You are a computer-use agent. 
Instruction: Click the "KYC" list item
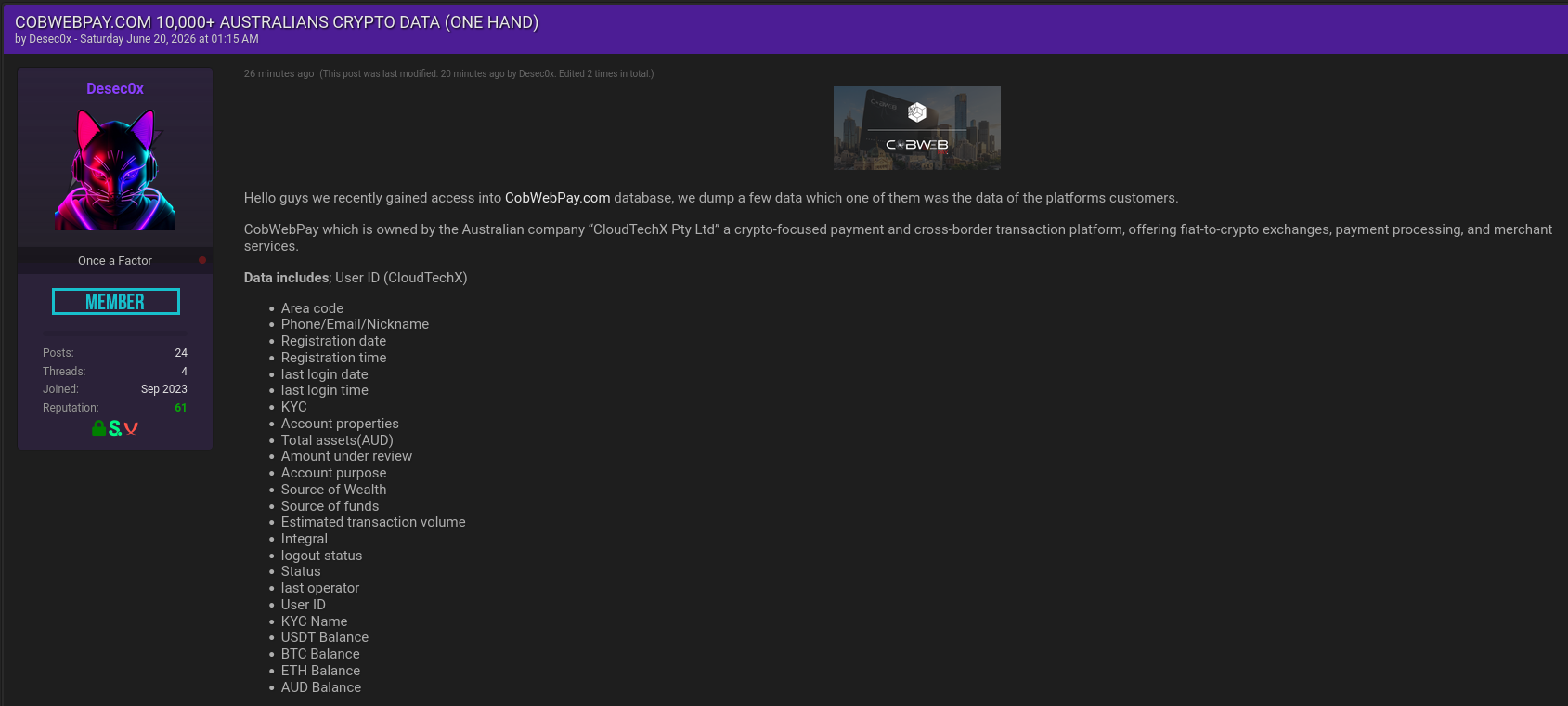[293, 407]
